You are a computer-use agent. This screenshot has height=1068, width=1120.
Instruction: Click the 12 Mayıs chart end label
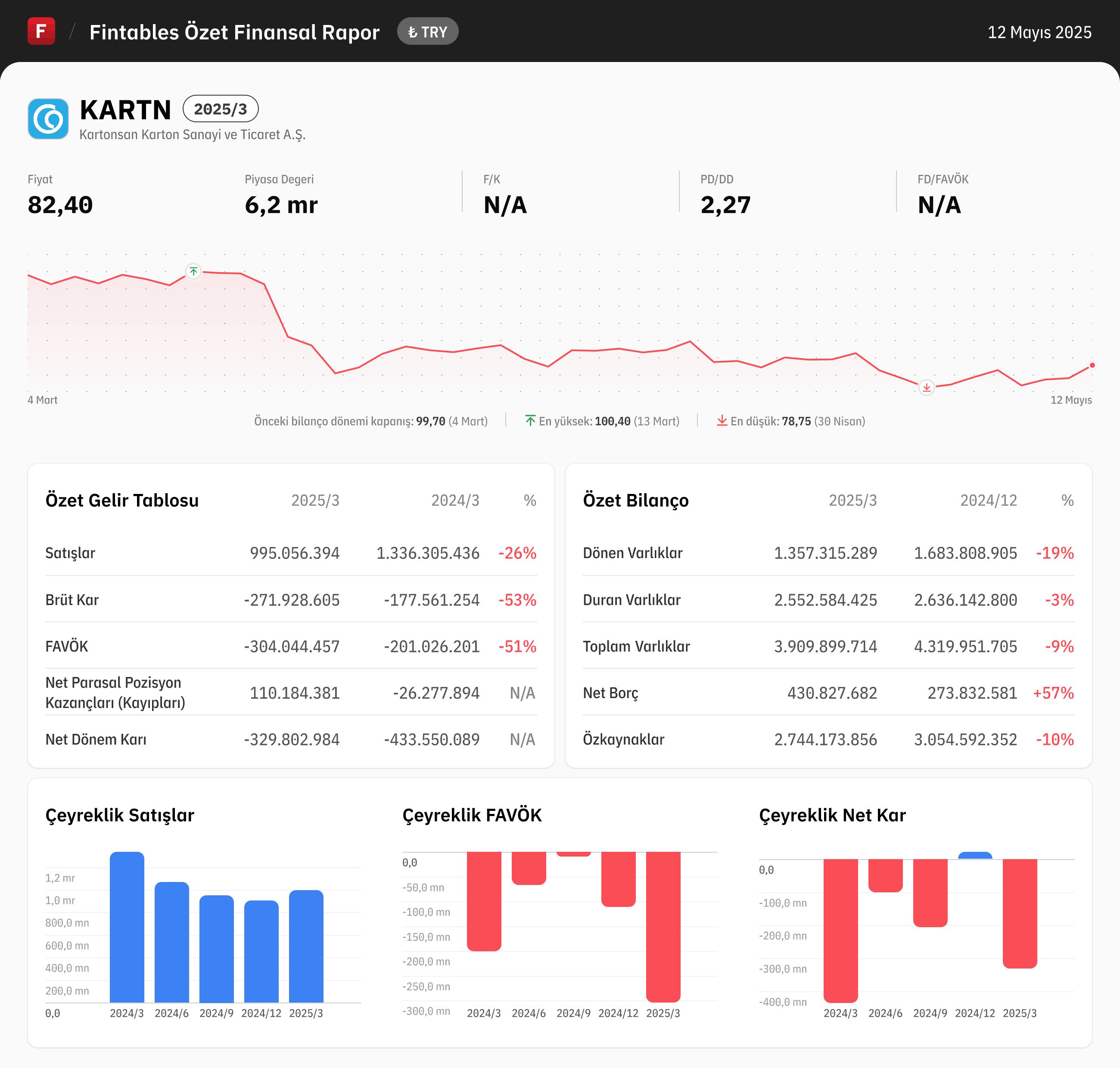click(1071, 400)
